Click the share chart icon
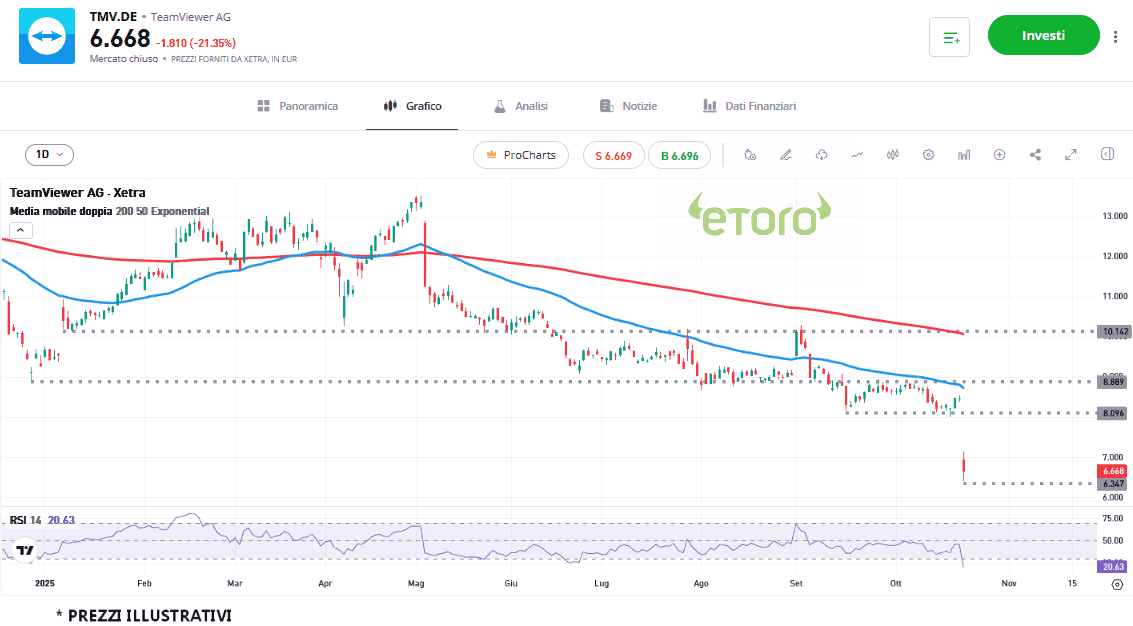 coord(1035,155)
